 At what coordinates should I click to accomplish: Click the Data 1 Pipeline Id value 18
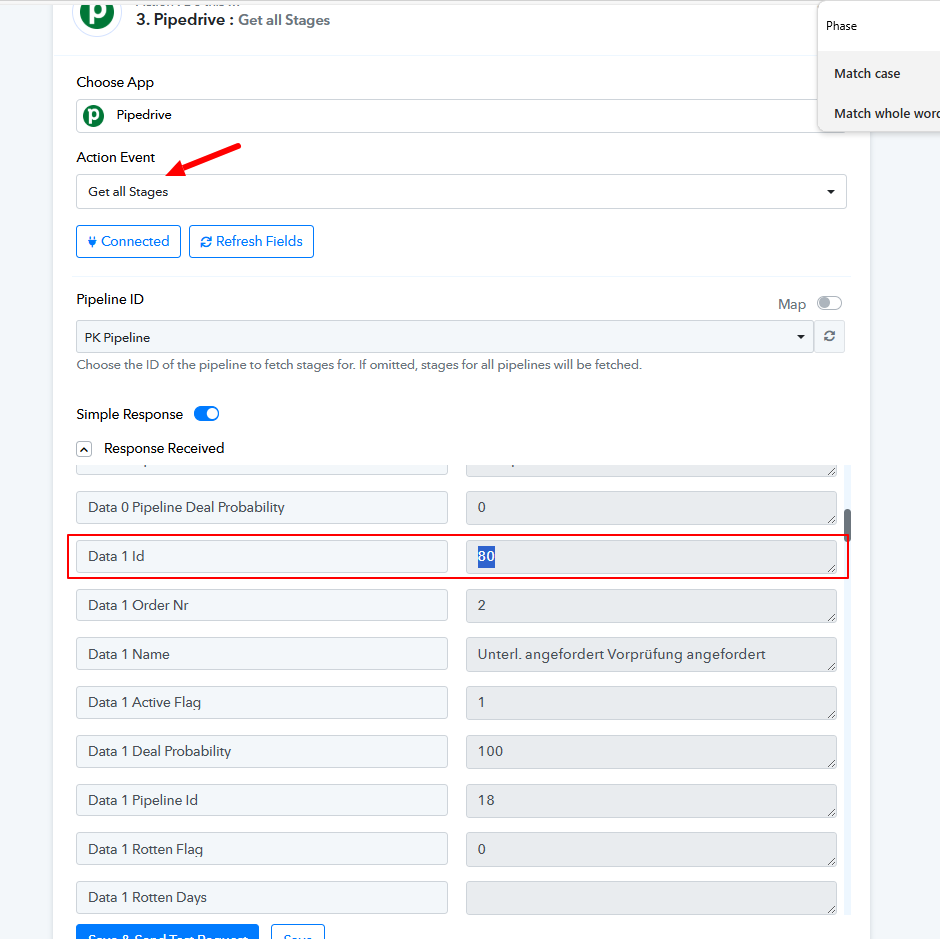coord(651,801)
